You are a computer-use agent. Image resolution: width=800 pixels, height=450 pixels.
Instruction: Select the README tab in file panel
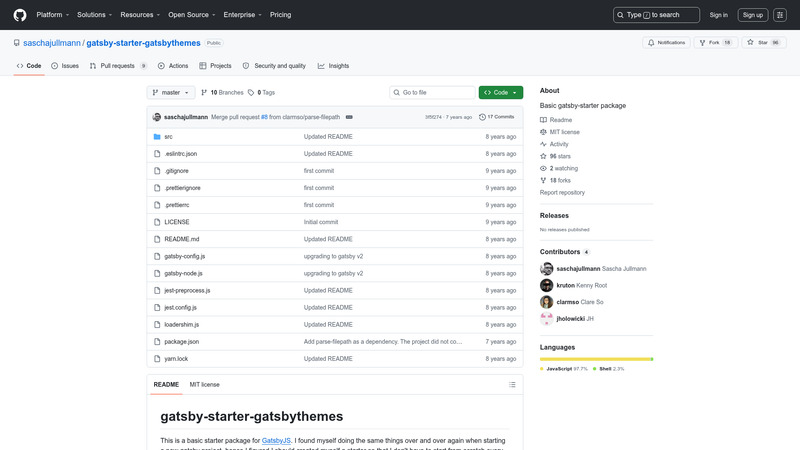click(166, 385)
